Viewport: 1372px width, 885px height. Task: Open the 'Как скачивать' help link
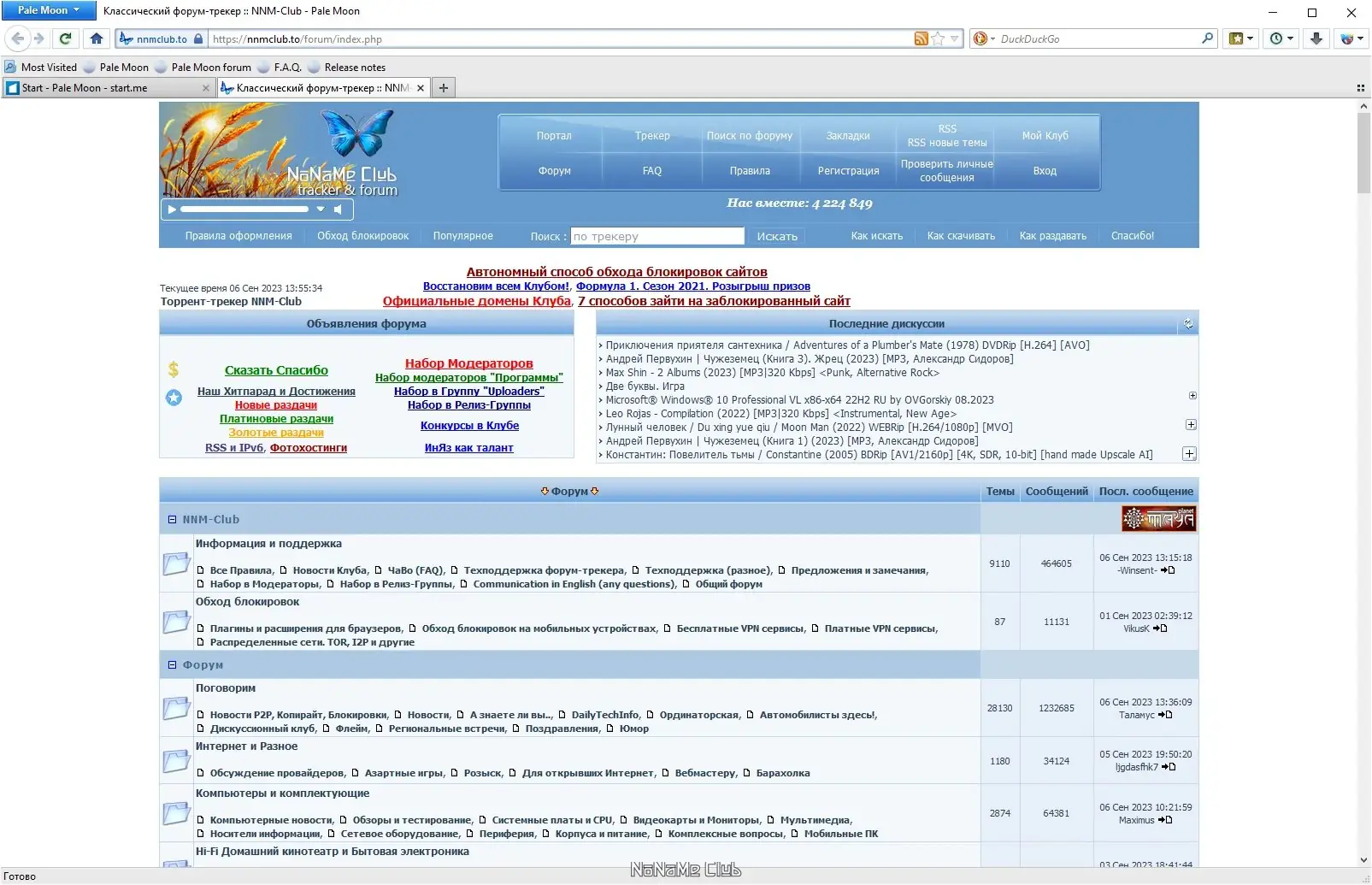pyautogui.click(x=961, y=236)
